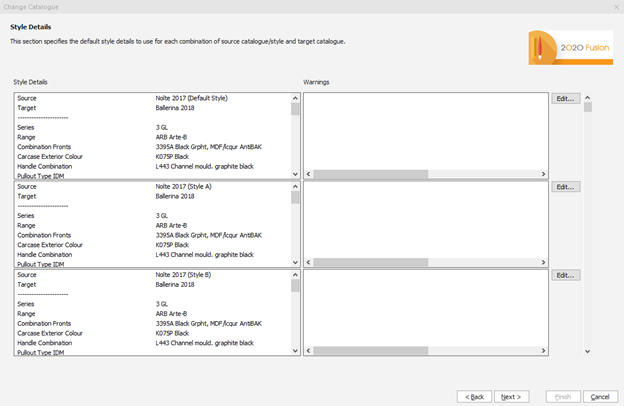This screenshot has height=406, width=624.
Task: Click Pullout Type IDM row in Style A list
Action: click(x=153, y=264)
